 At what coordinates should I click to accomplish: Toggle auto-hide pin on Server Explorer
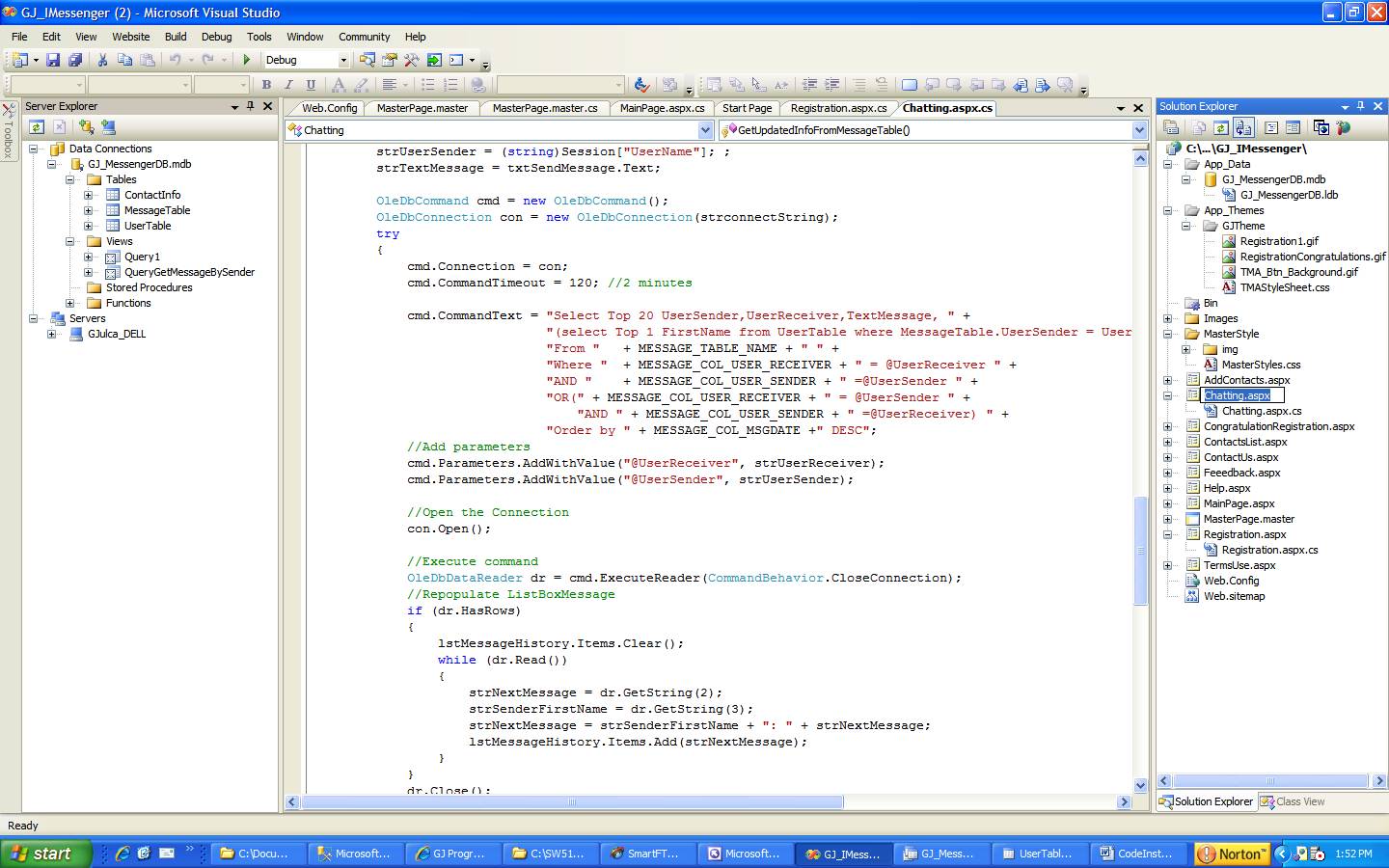click(x=250, y=106)
